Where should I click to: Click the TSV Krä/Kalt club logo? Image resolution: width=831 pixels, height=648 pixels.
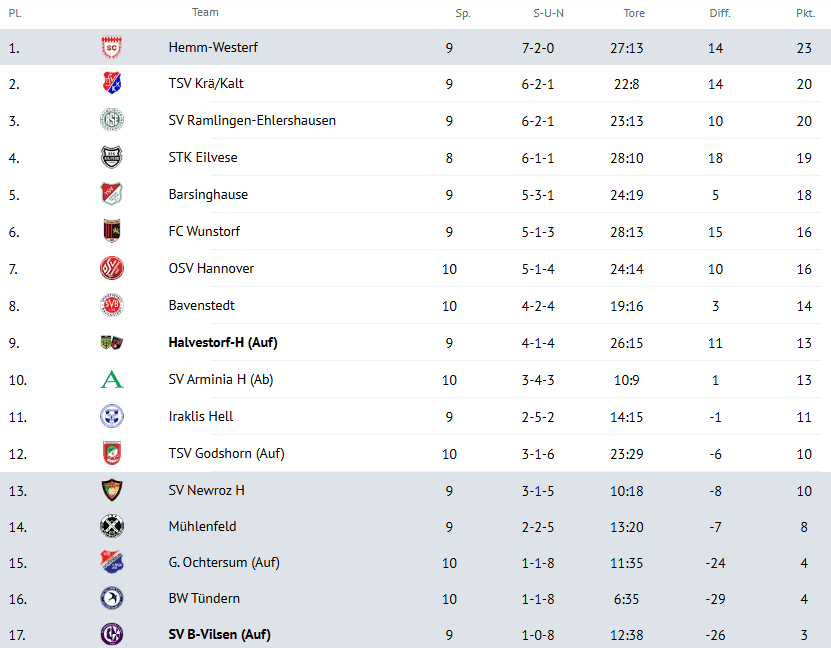coord(111,84)
